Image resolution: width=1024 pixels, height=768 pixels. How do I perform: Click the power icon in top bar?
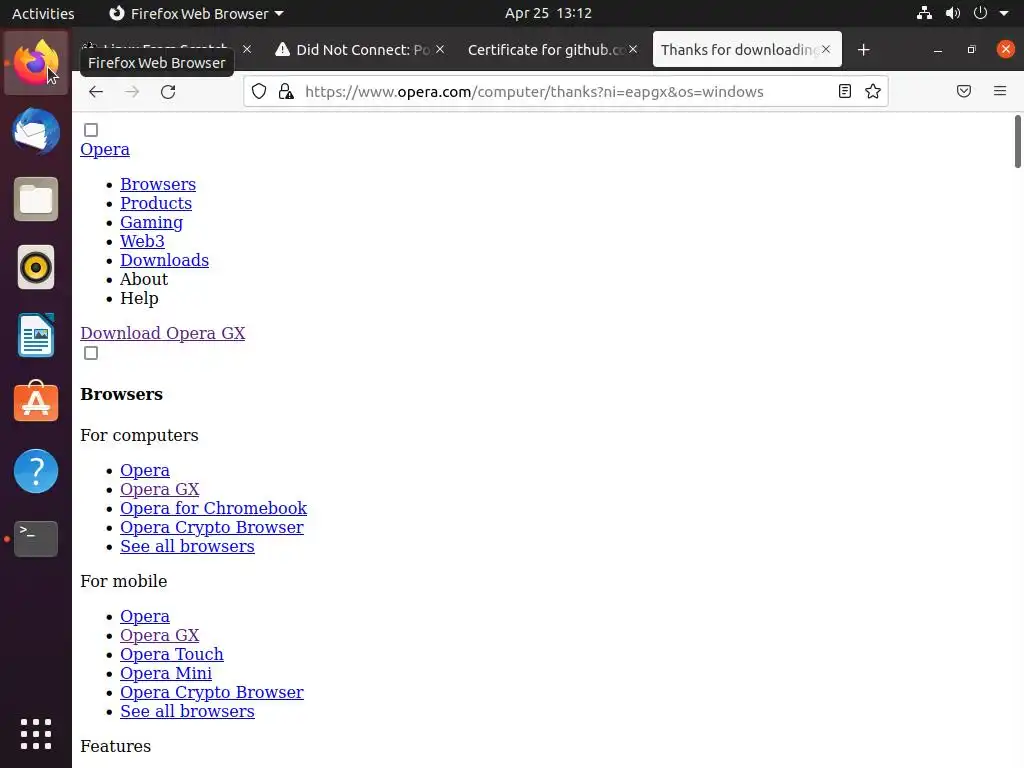point(980,13)
